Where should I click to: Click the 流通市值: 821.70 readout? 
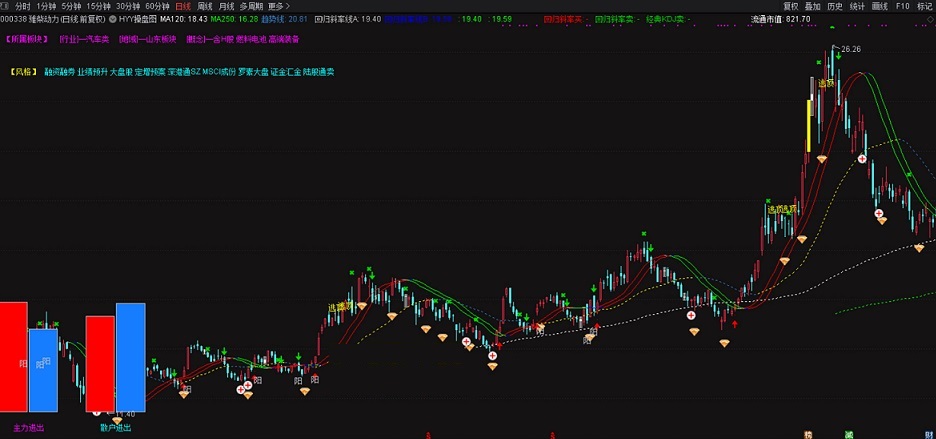[x=780, y=19]
